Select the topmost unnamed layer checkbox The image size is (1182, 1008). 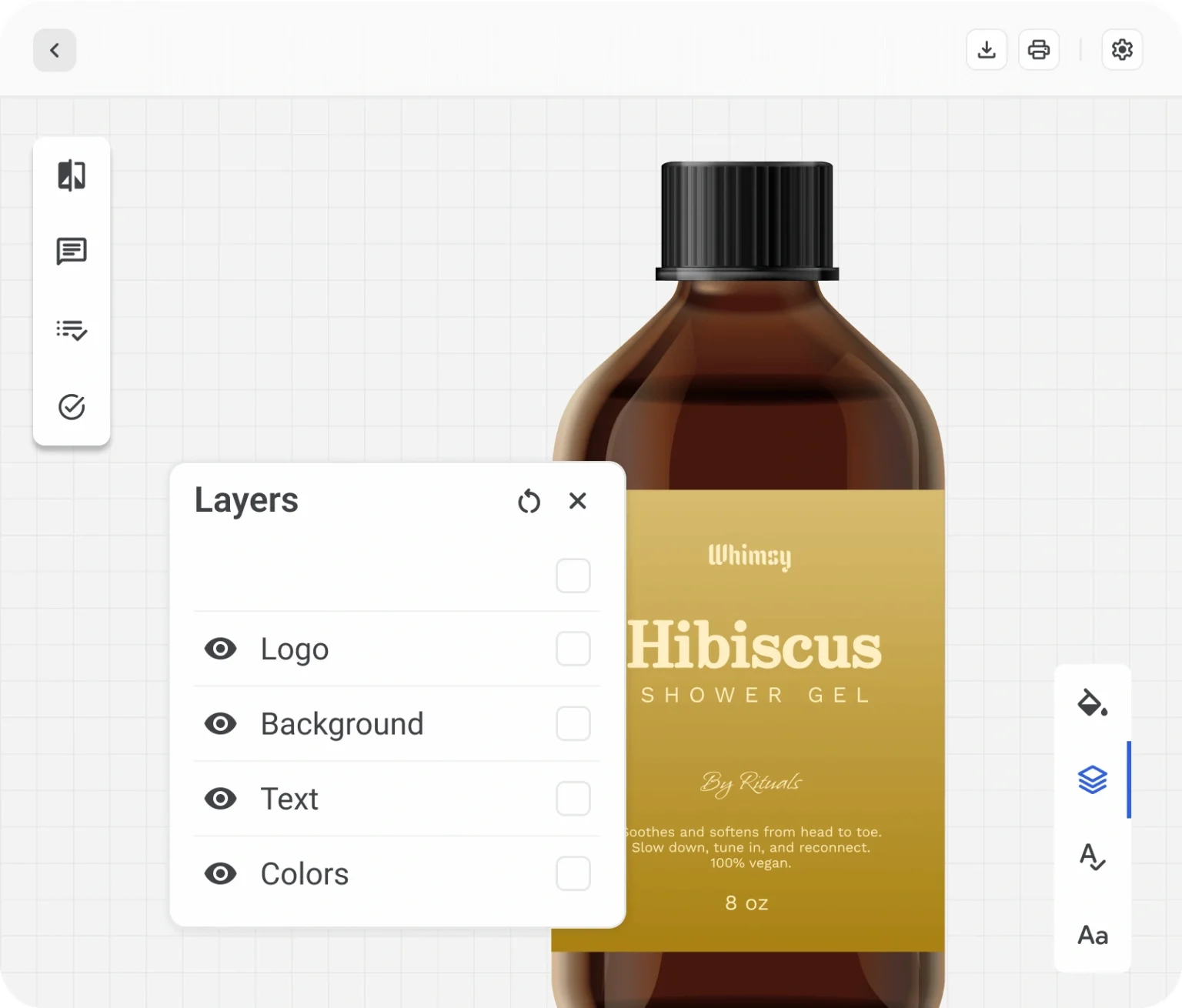(573, 576)
